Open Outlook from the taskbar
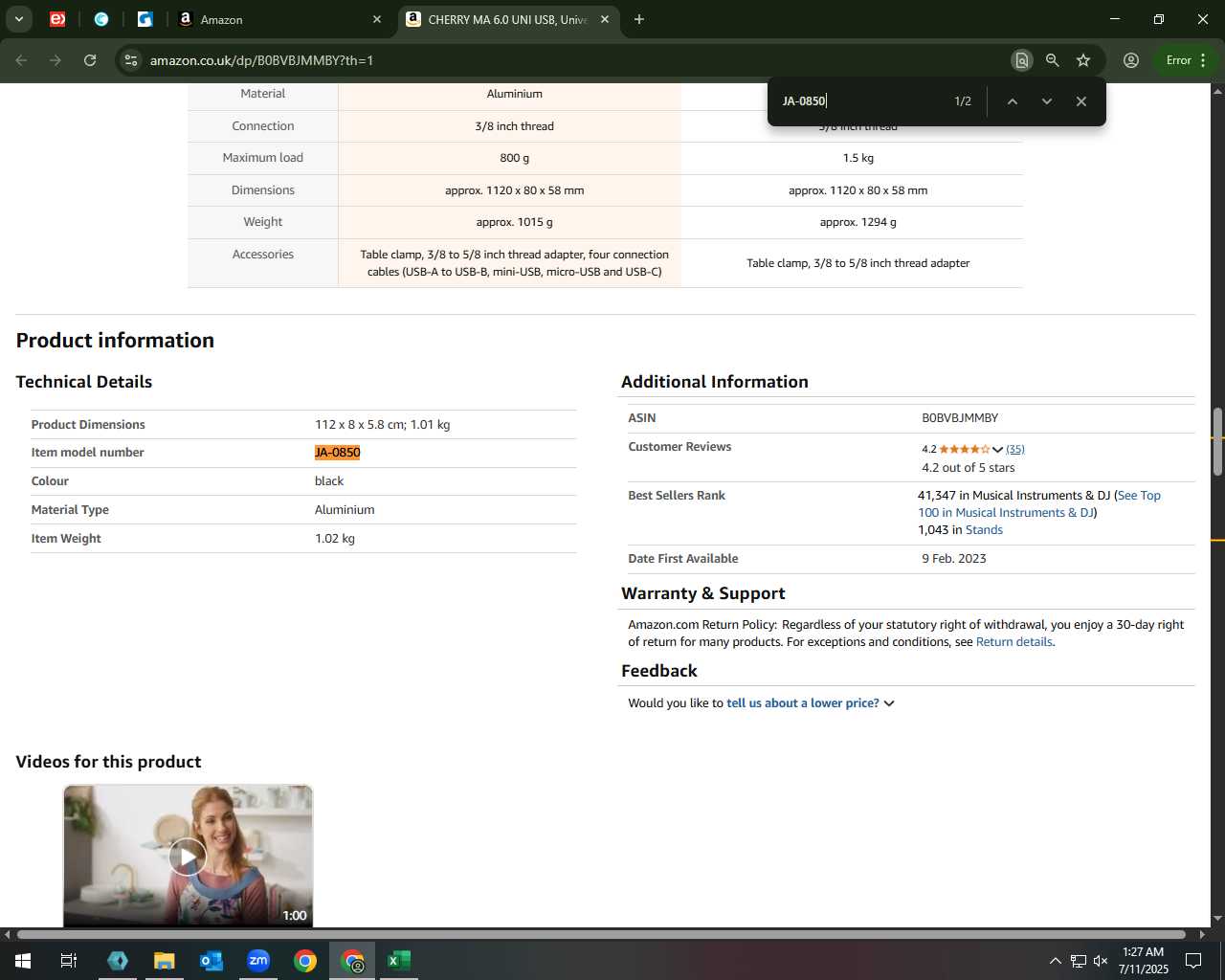This screenshot has height=980, width=1225. (x=212, y=961)
